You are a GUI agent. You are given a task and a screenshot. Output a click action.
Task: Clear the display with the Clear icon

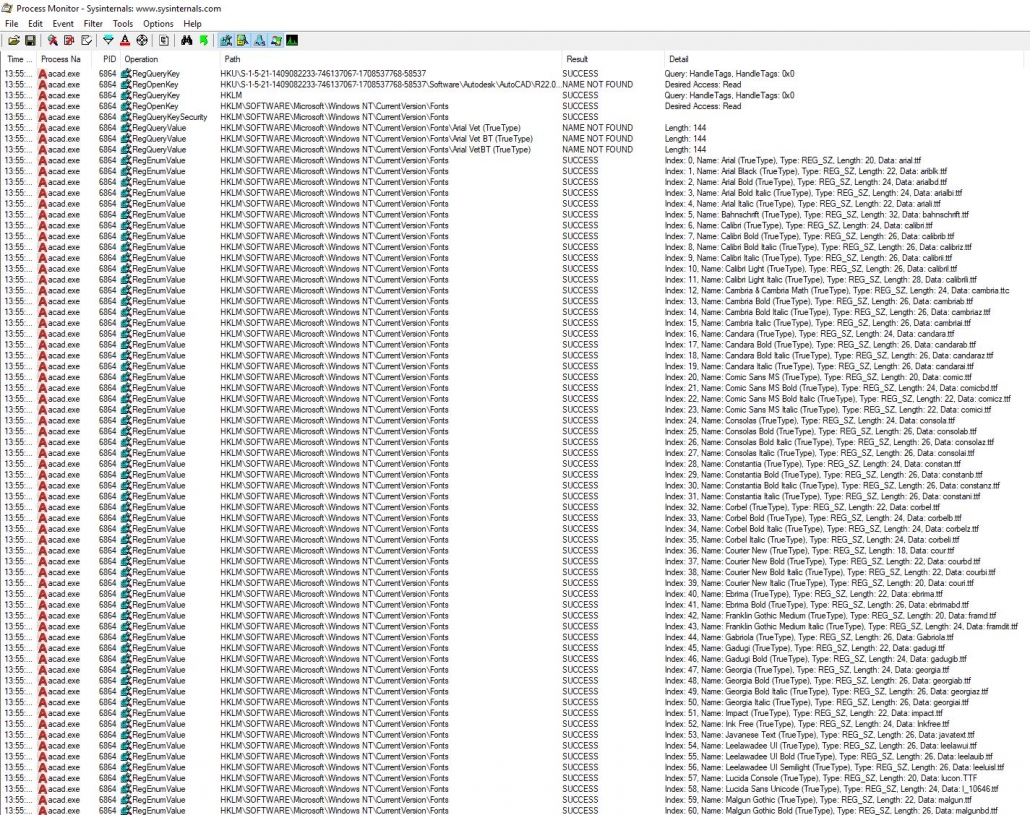tap(86, 41)
